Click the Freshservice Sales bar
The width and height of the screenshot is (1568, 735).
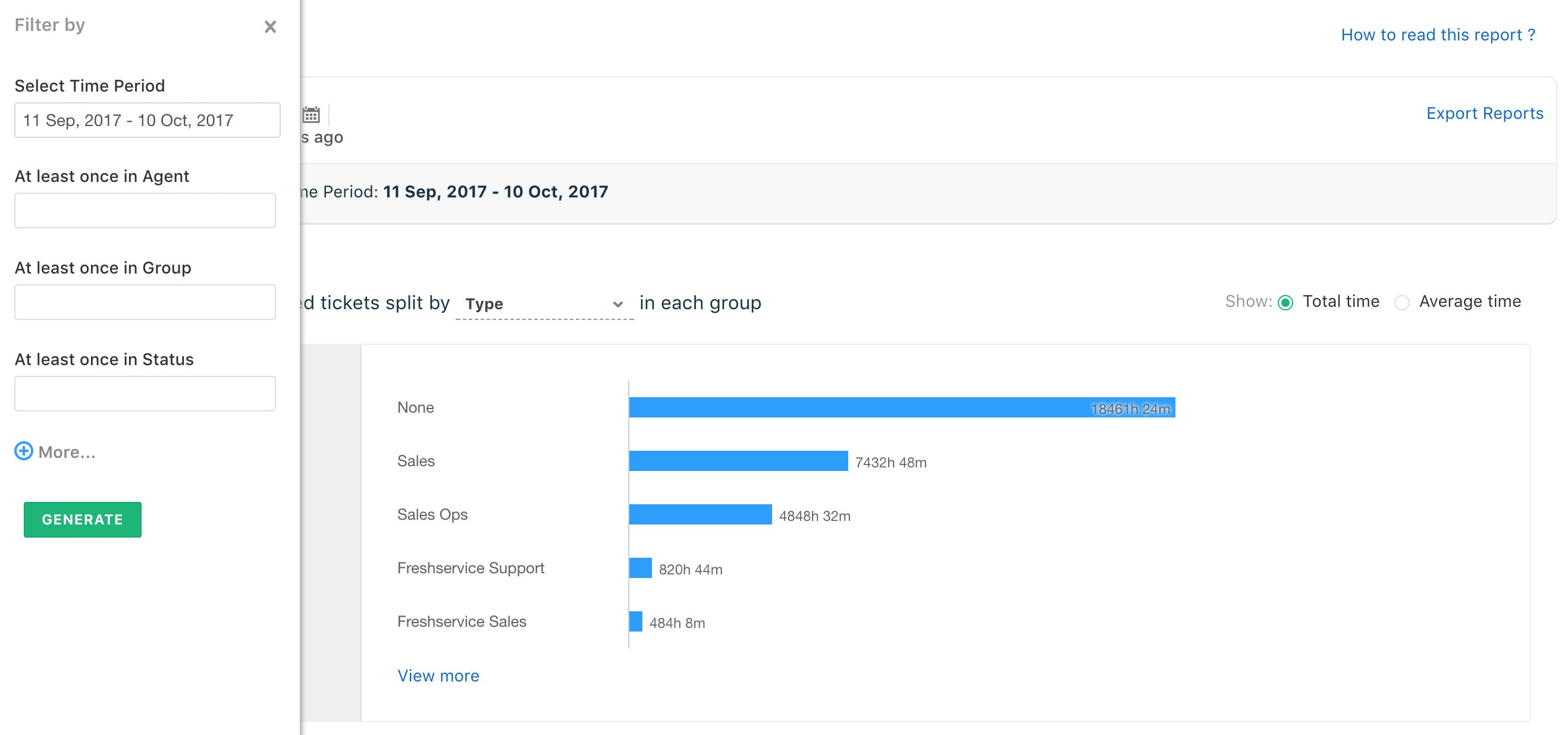[635, 621]
